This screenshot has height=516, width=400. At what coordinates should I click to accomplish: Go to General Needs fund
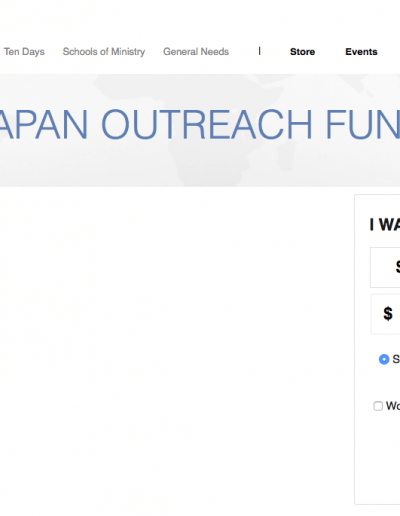(x=196, y=52)
